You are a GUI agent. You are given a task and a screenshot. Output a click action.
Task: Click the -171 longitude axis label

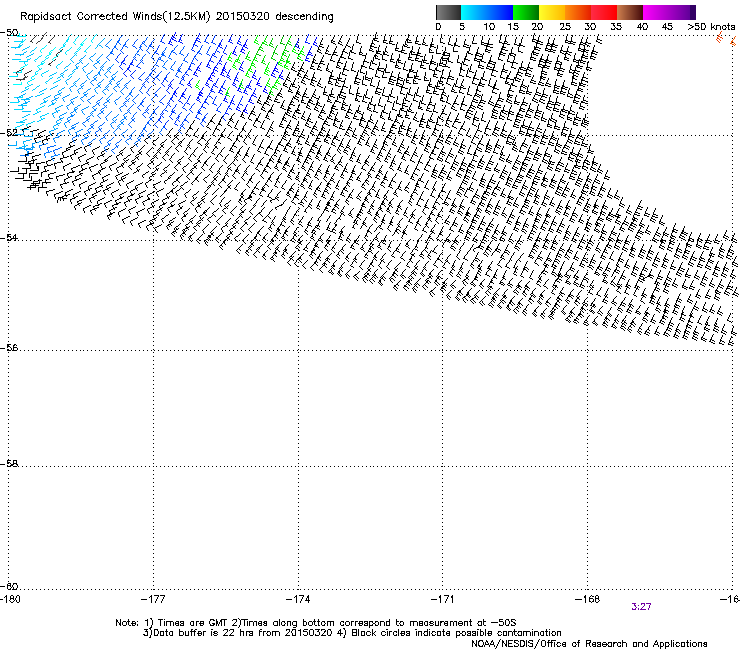coord(443,599)
